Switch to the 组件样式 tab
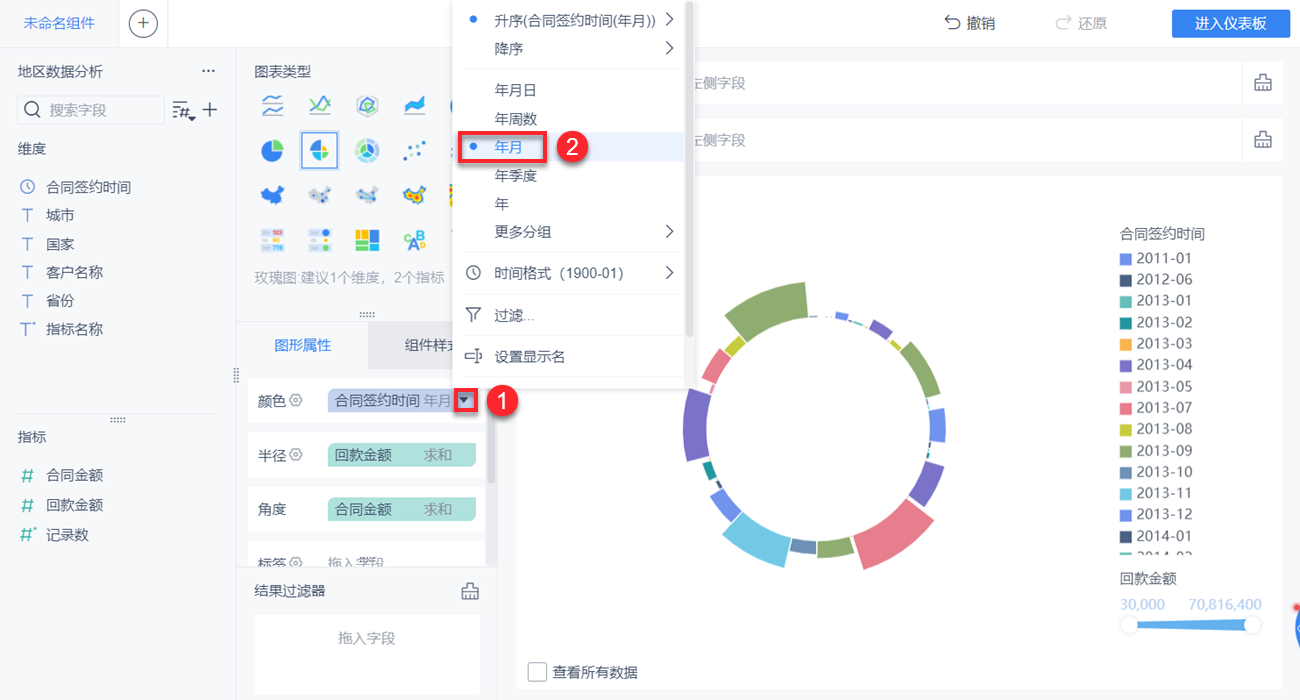 coord(432,345)
